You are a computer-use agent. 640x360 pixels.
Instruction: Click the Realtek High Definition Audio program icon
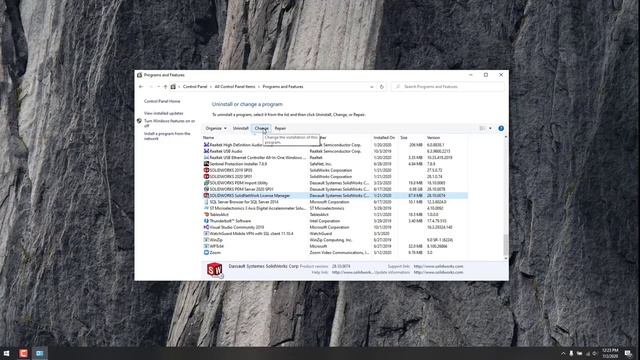click(x=206, y=145)
